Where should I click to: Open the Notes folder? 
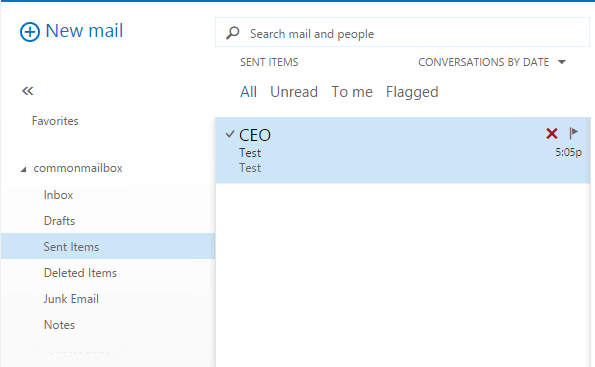tap(59, 324)
